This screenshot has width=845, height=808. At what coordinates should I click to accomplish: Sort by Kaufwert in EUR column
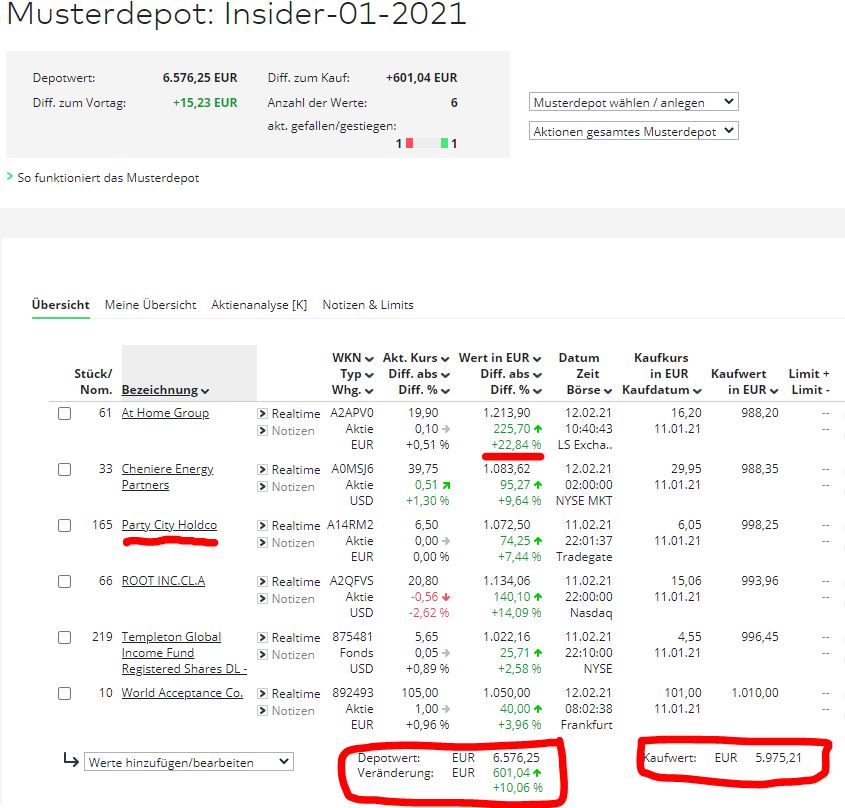pos(745,382)
